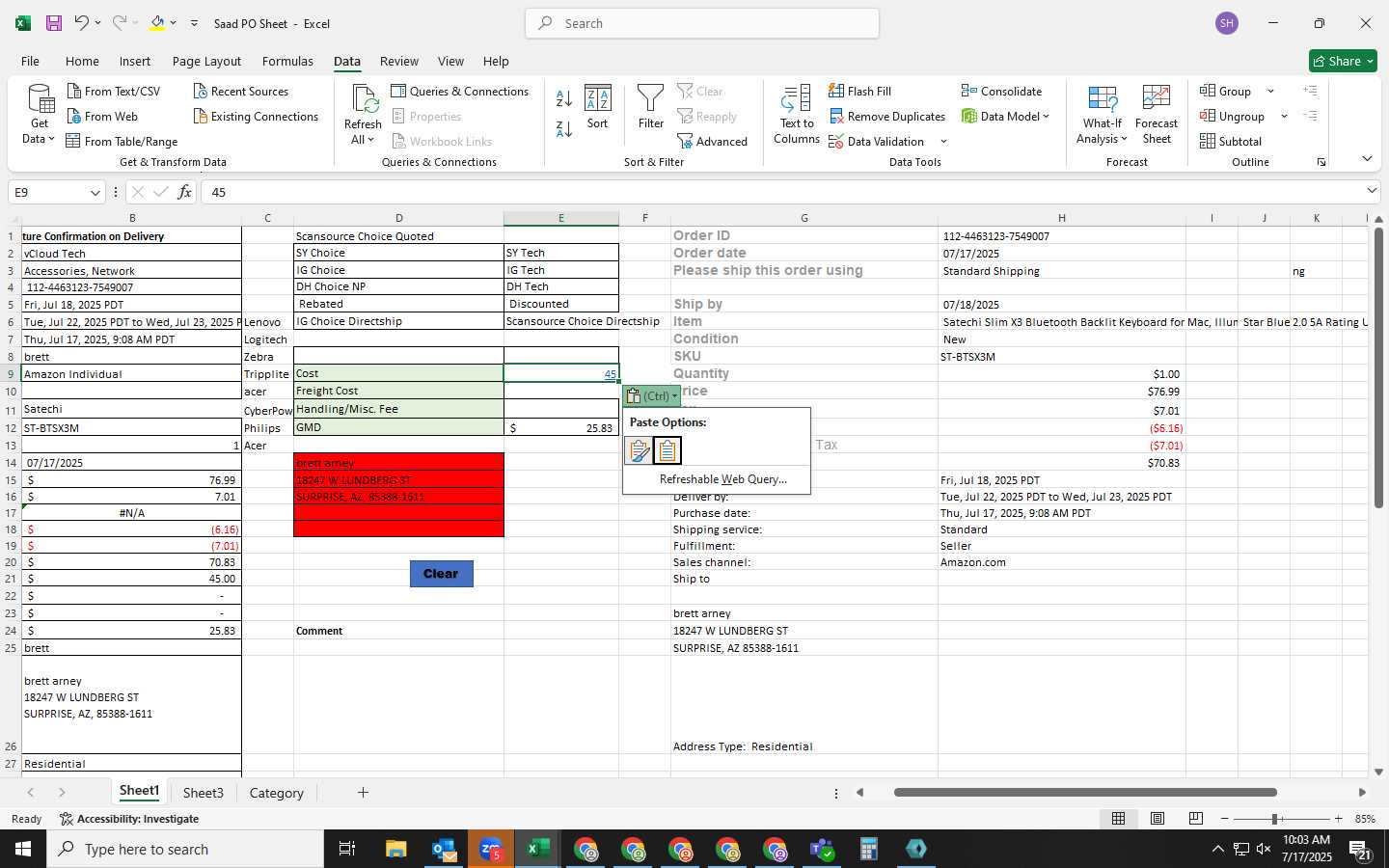1389x868 pixels.
Task: Click the horizontal scrollbar thumb
Action: click(x=1085, y=793)
